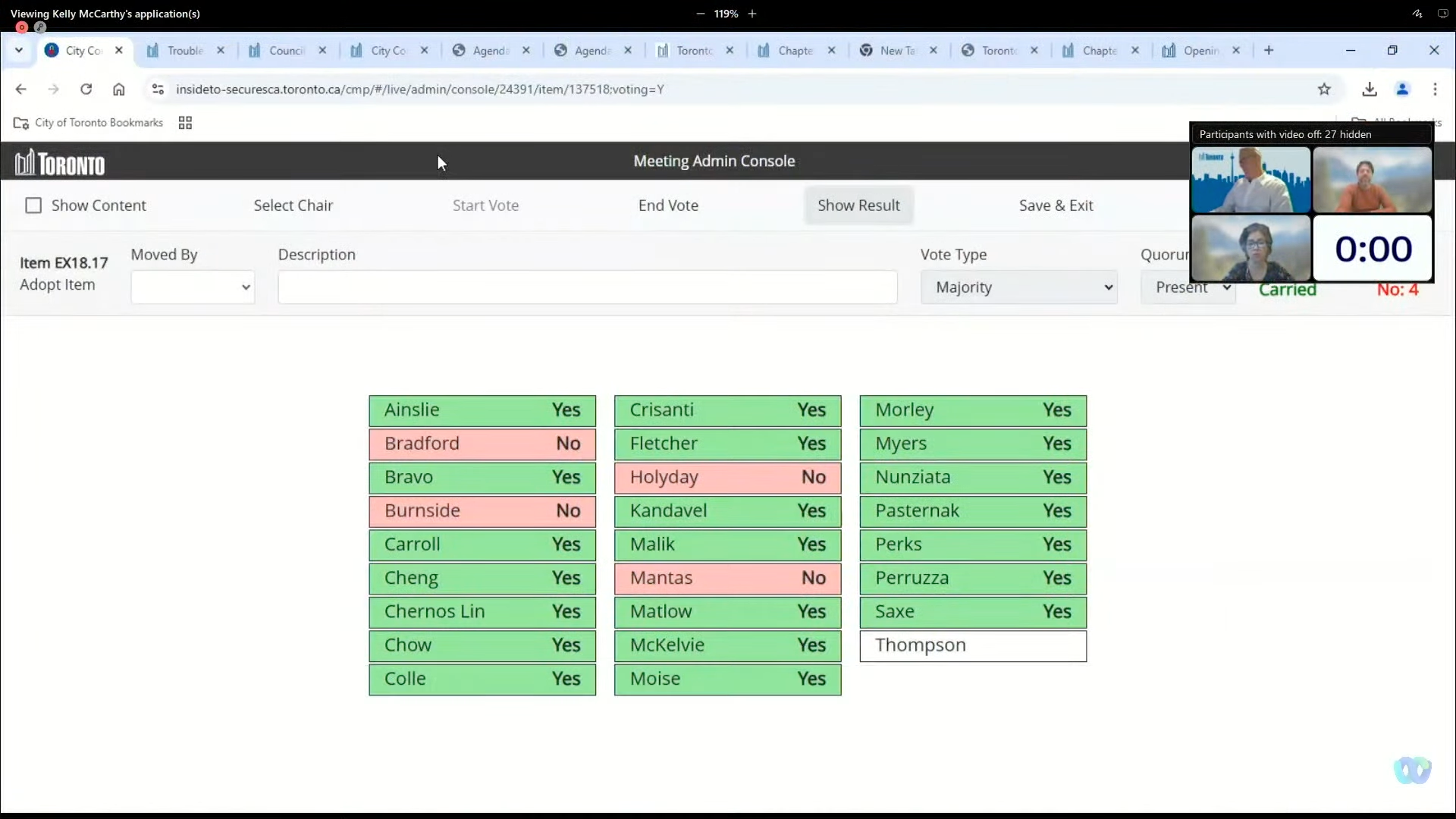Select Moise's Yes vote row
1456x819 pixels.
(727, 679)
